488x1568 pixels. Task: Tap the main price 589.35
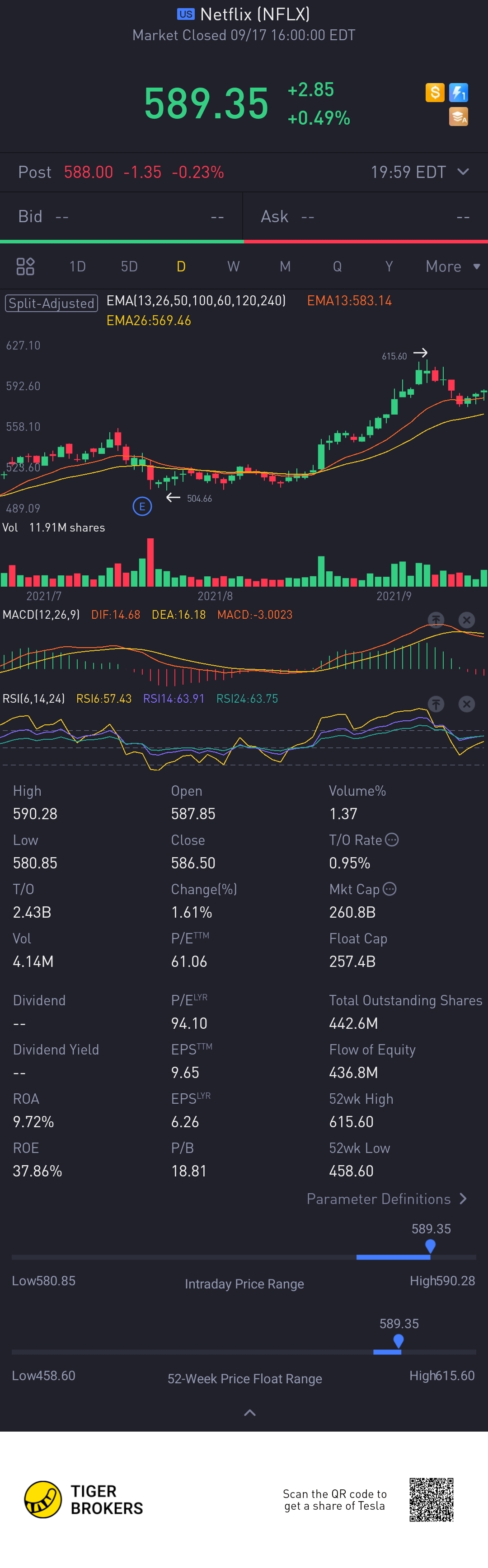[x=206, y=103]
